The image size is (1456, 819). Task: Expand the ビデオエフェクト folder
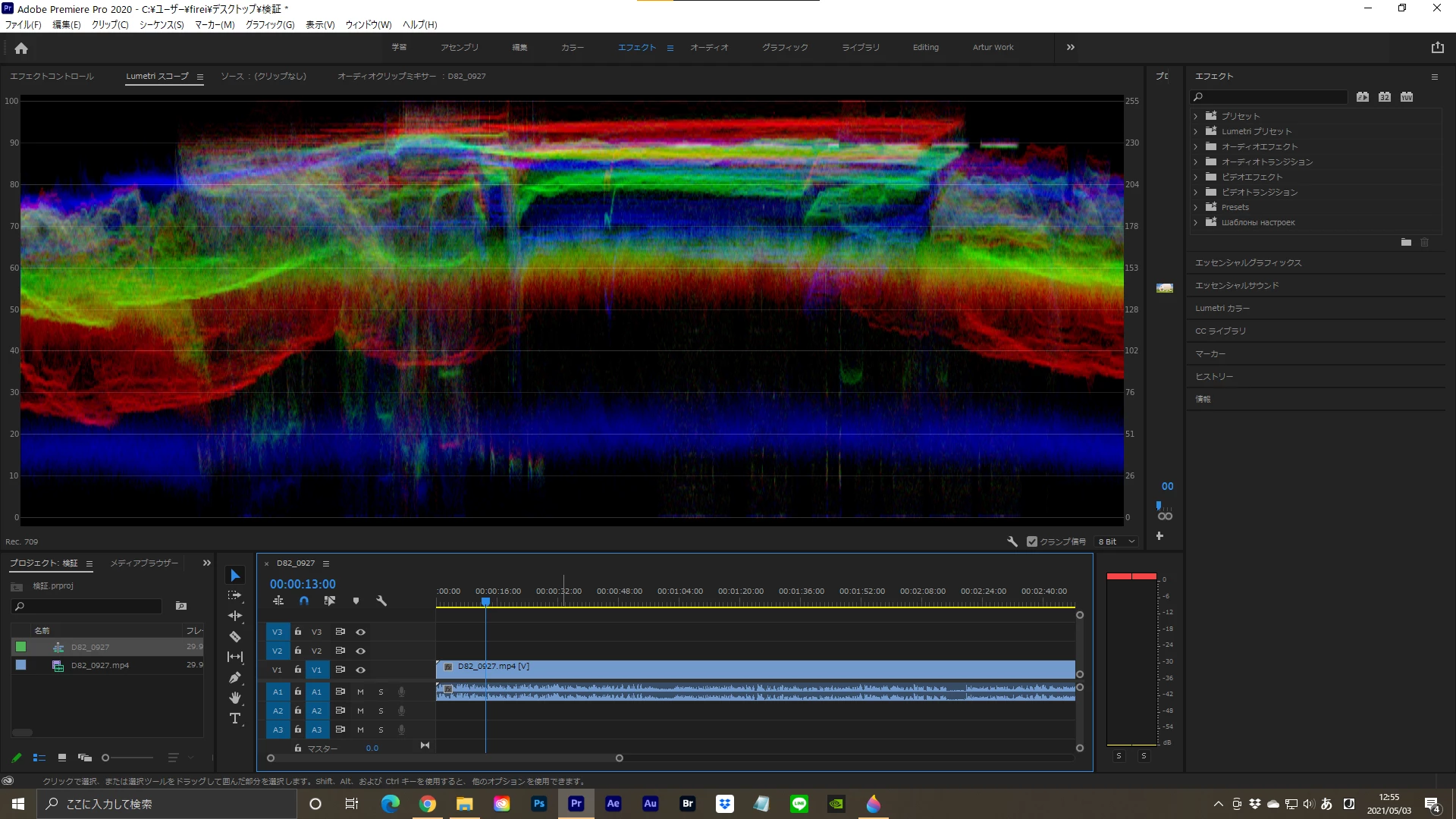[x=1196, y=177]
